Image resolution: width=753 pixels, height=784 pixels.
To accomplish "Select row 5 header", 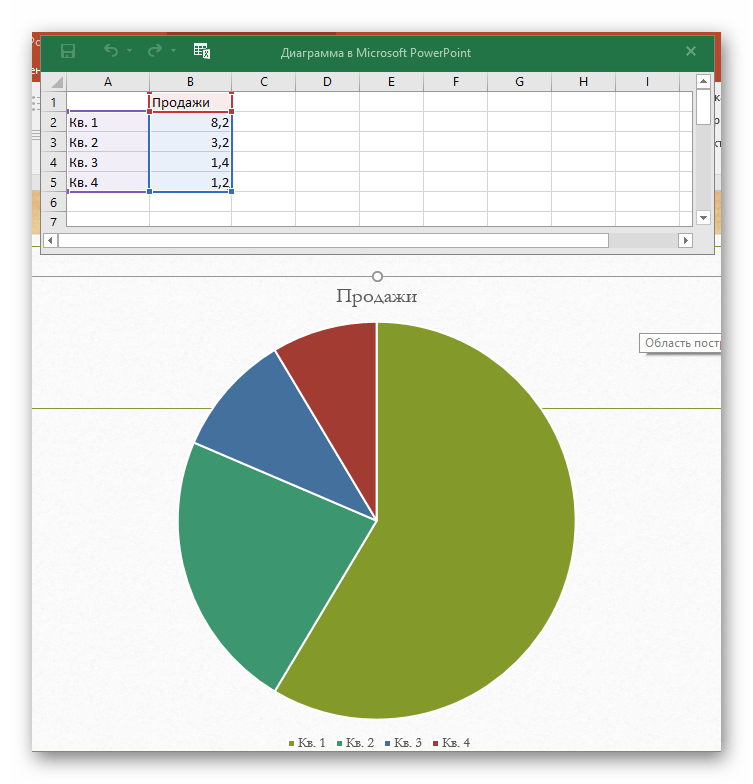I will click(x=54, y=182).
